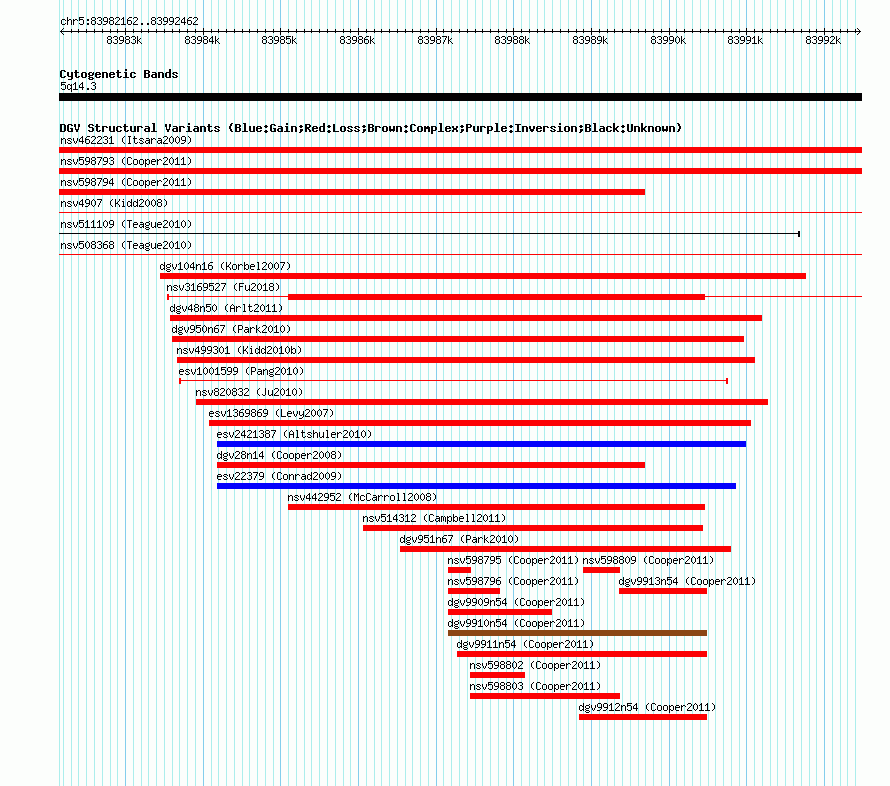The image size is (890, 786).
Task: Select dgv950n67 (Park2010) label
Action: [x=231, y=329]
